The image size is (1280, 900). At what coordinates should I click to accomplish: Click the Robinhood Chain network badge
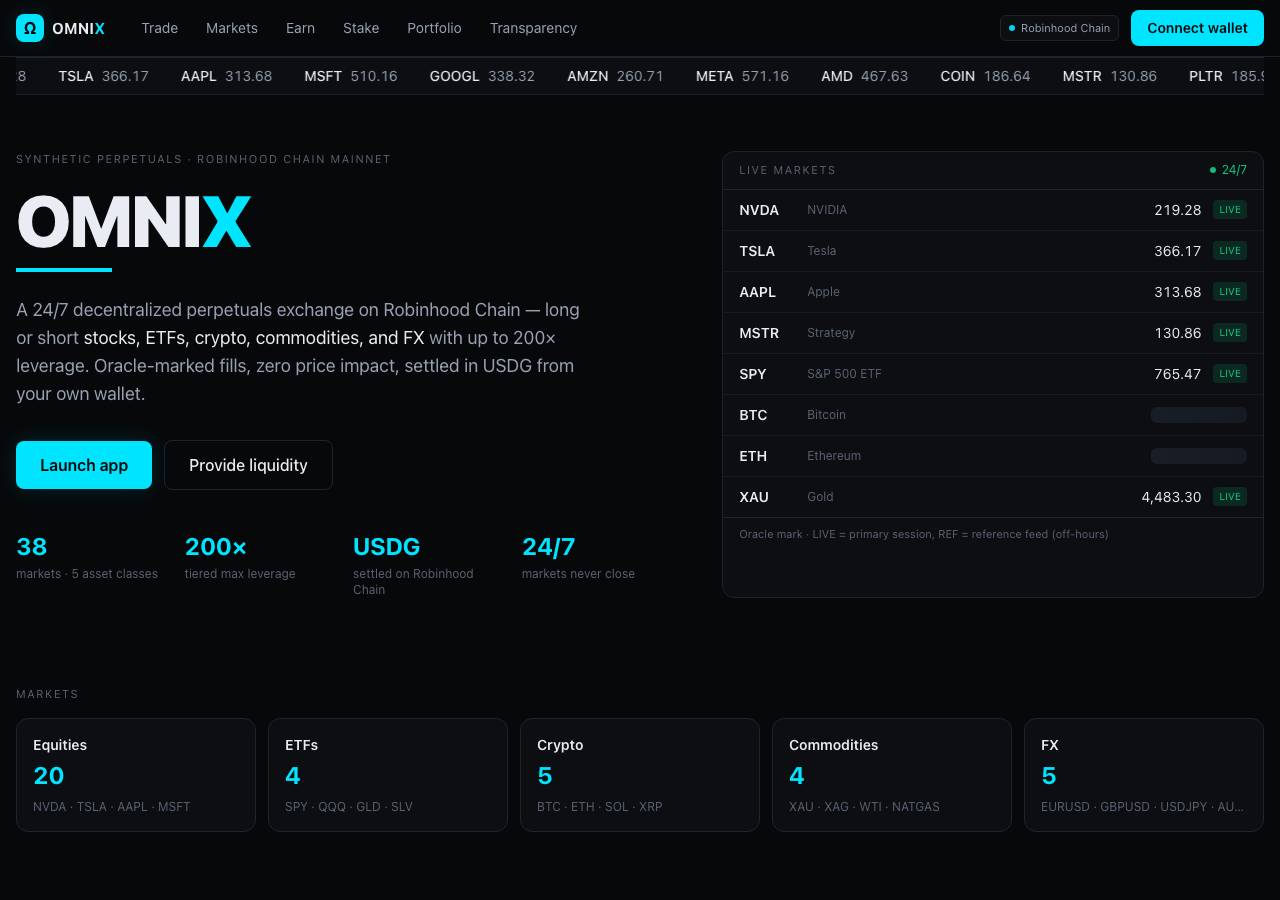1059,28
